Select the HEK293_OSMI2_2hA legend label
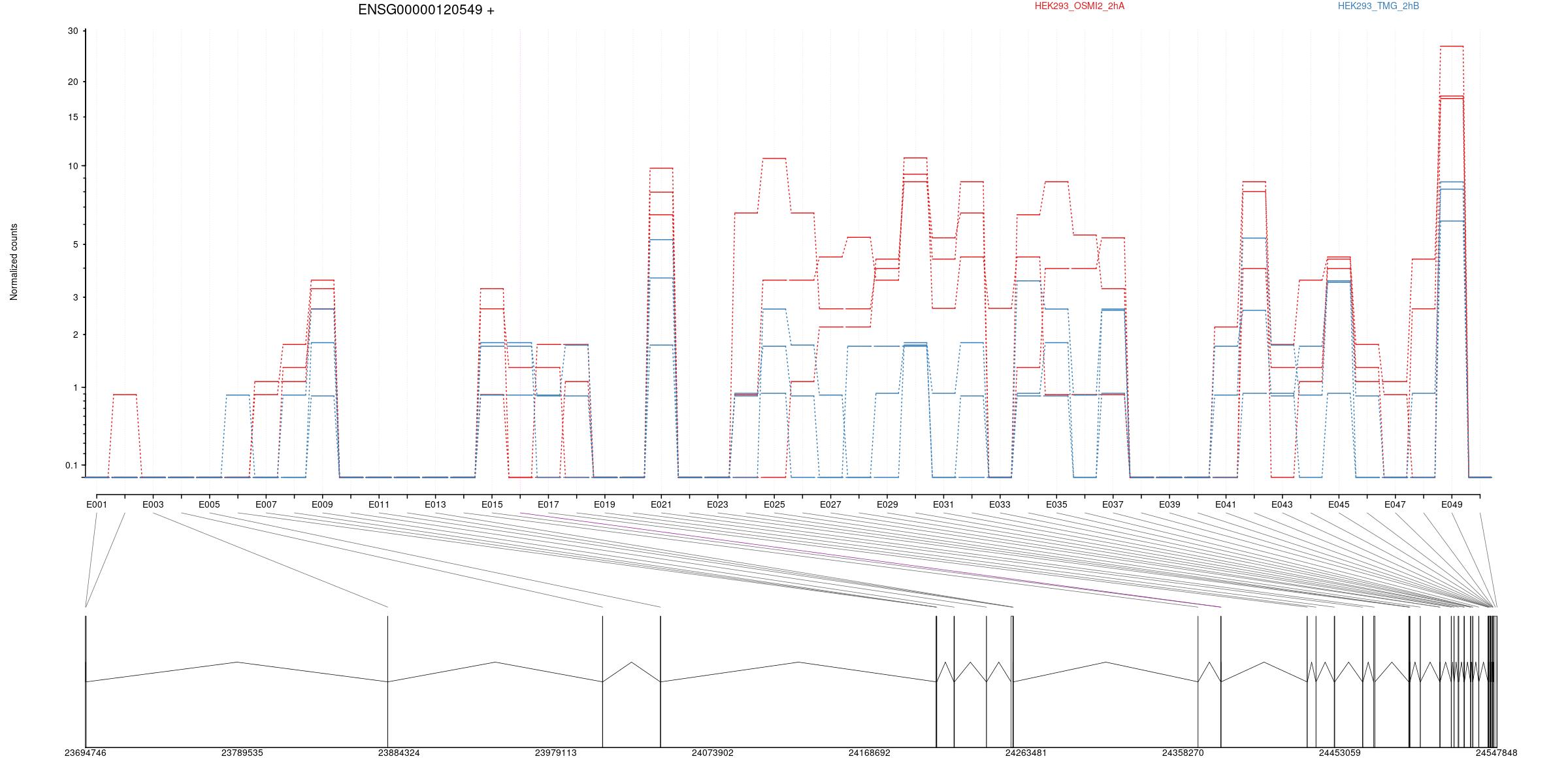Image resolution: width=1568 pixels, height=784 pixels. click(1079, 6)
